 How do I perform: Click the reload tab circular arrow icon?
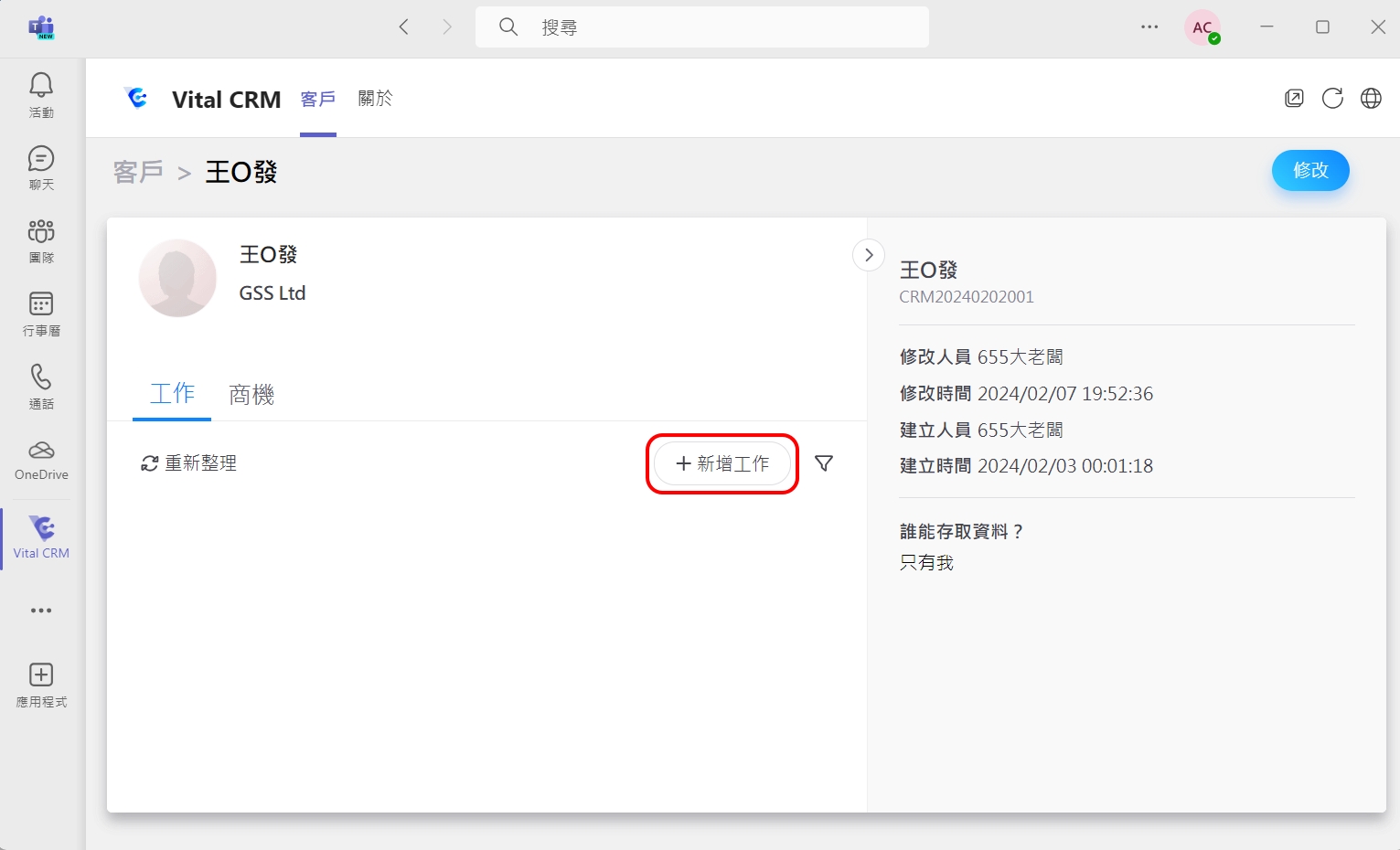click(x=1332, y=99)
